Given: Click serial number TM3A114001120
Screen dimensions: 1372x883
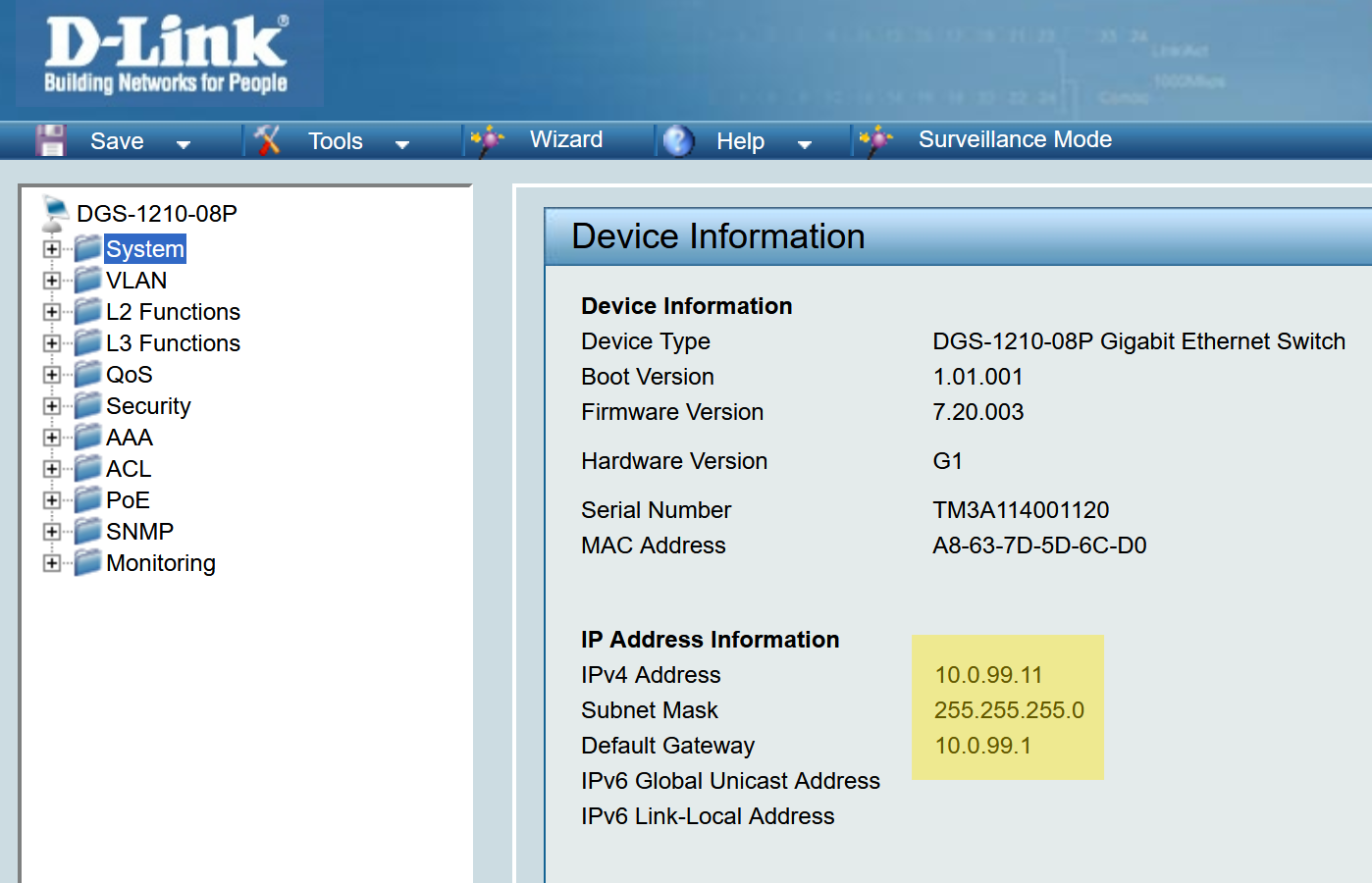Looking at the screenshot, I should [x=1021, y=510].
